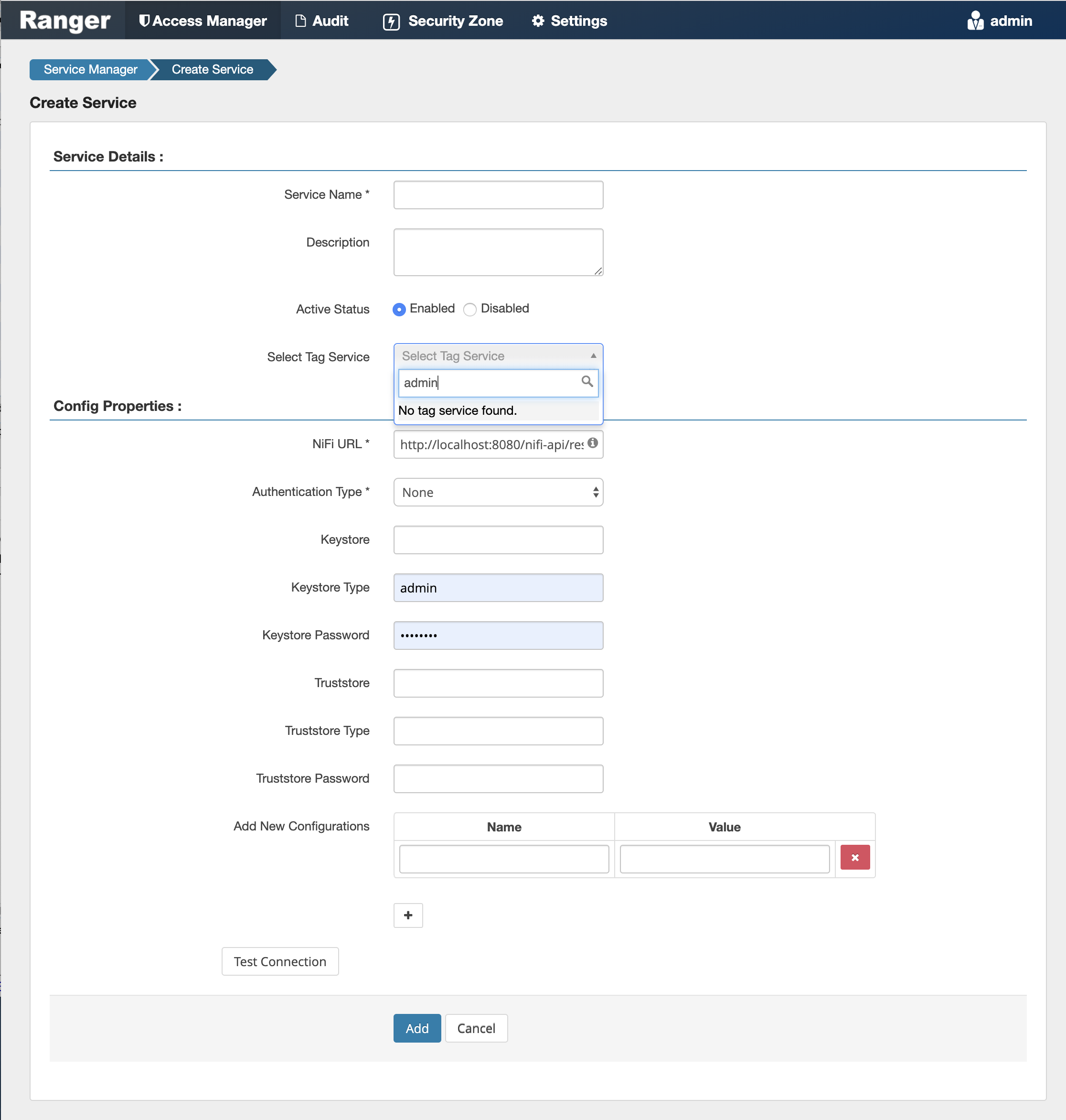The height and width of the screenshot is (1120, 1066).
Task: Remove the configuration row with red X icon
Action: point(855,857)
